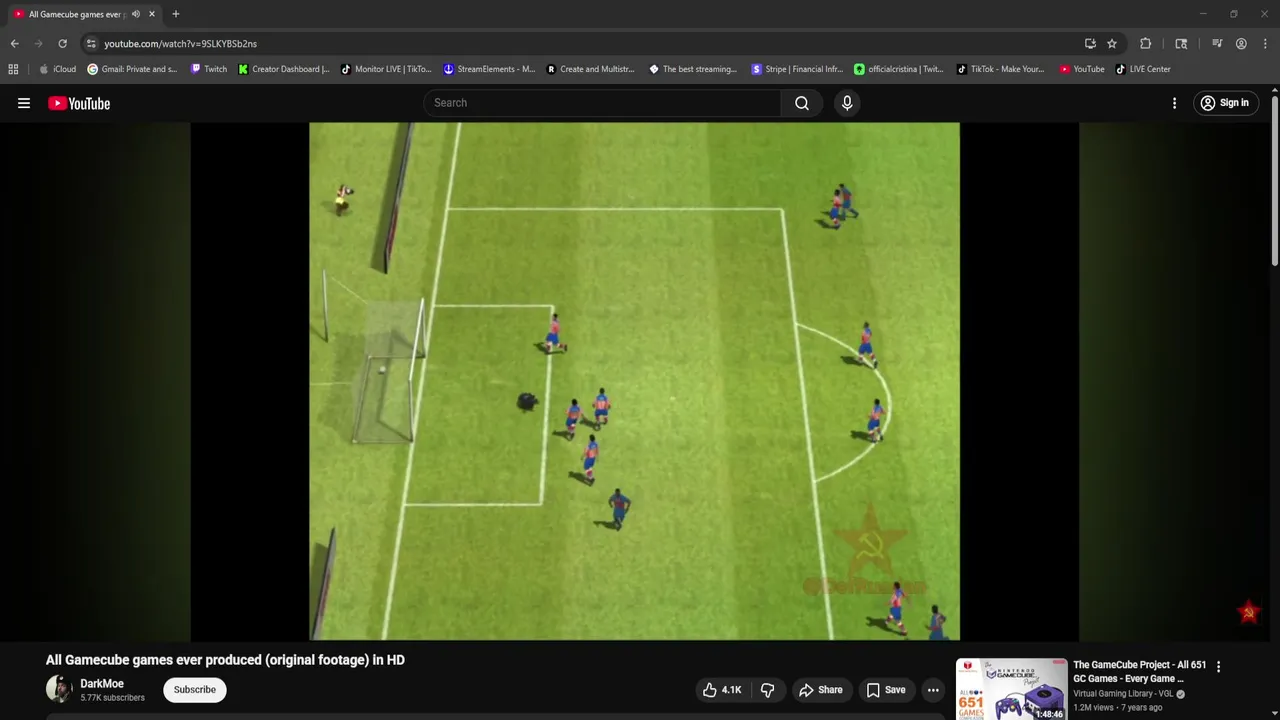The image size is (1280, 720).
Task: Click Virtual Gaming Library channel name
Action: pos(1123,694)
